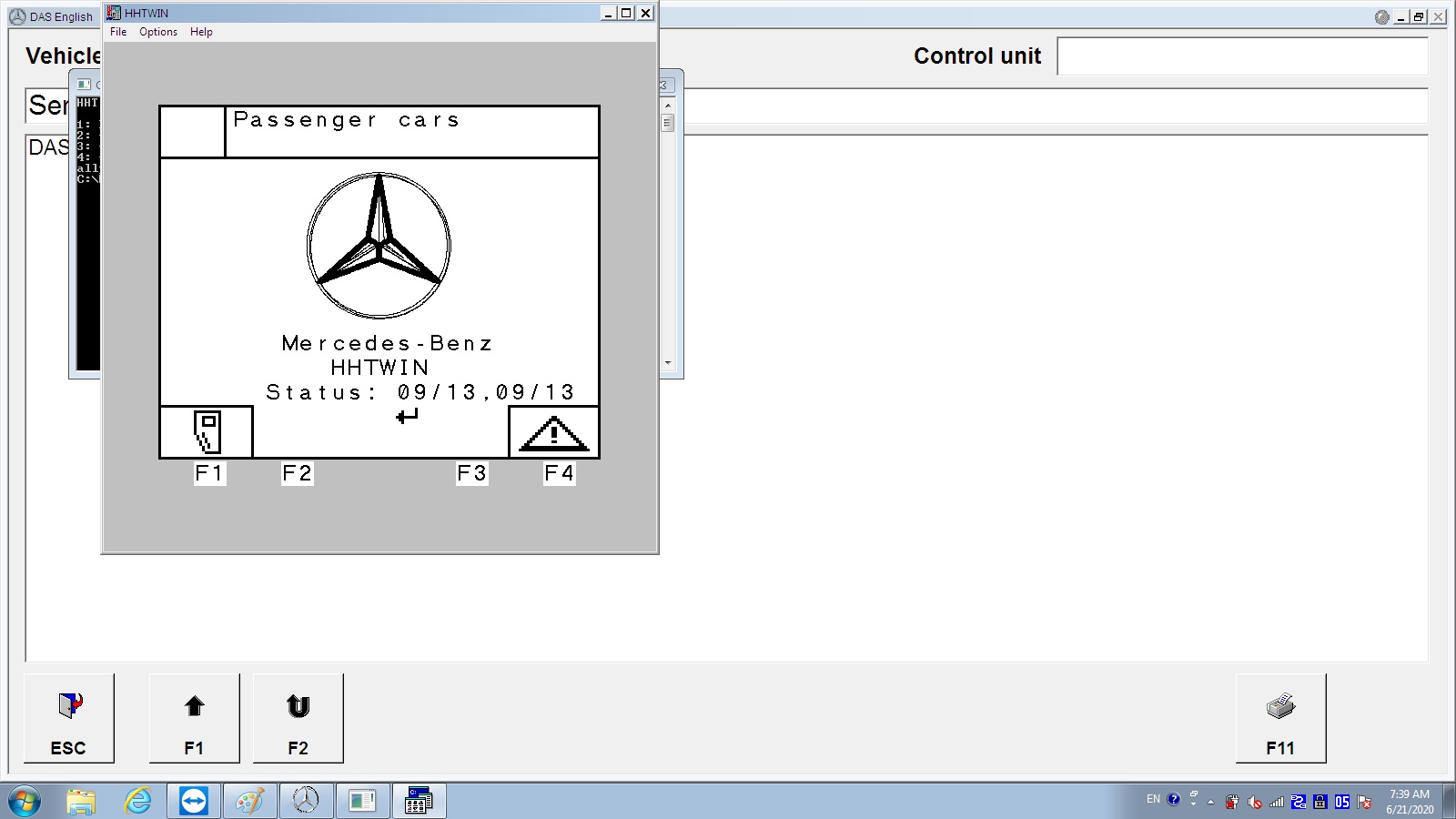Click the F4 warning triangle icon
The image size is (1456, 819).
(553, 433)
